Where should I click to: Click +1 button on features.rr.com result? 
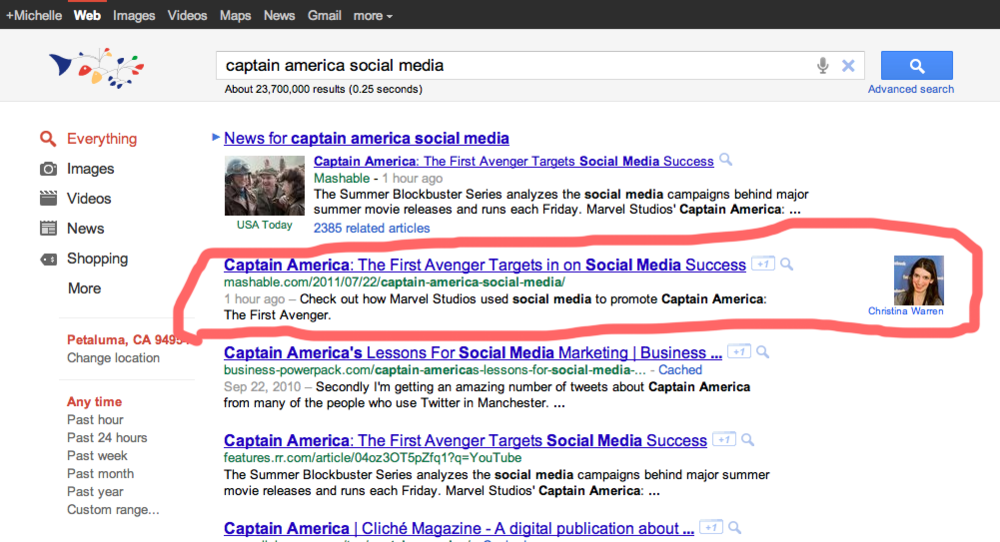click(x=724, y=439)
